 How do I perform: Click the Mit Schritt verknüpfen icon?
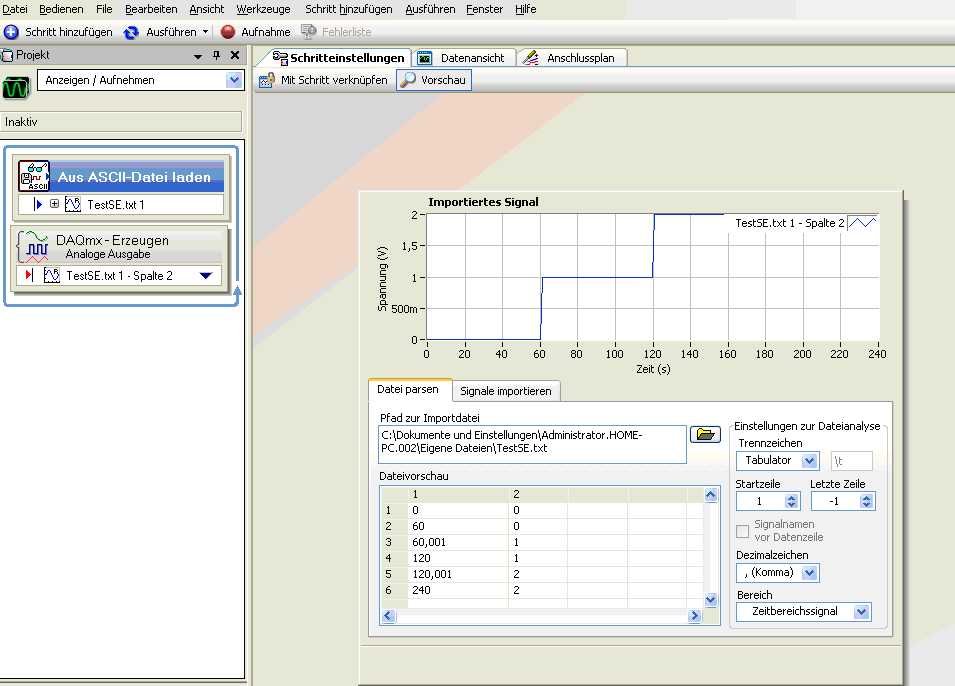tap(267, 80)
